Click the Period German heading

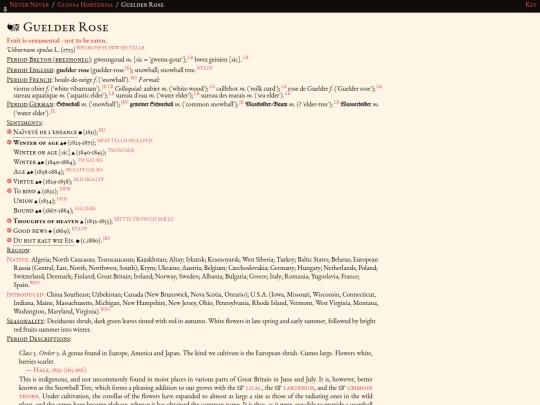click(31, 104)
